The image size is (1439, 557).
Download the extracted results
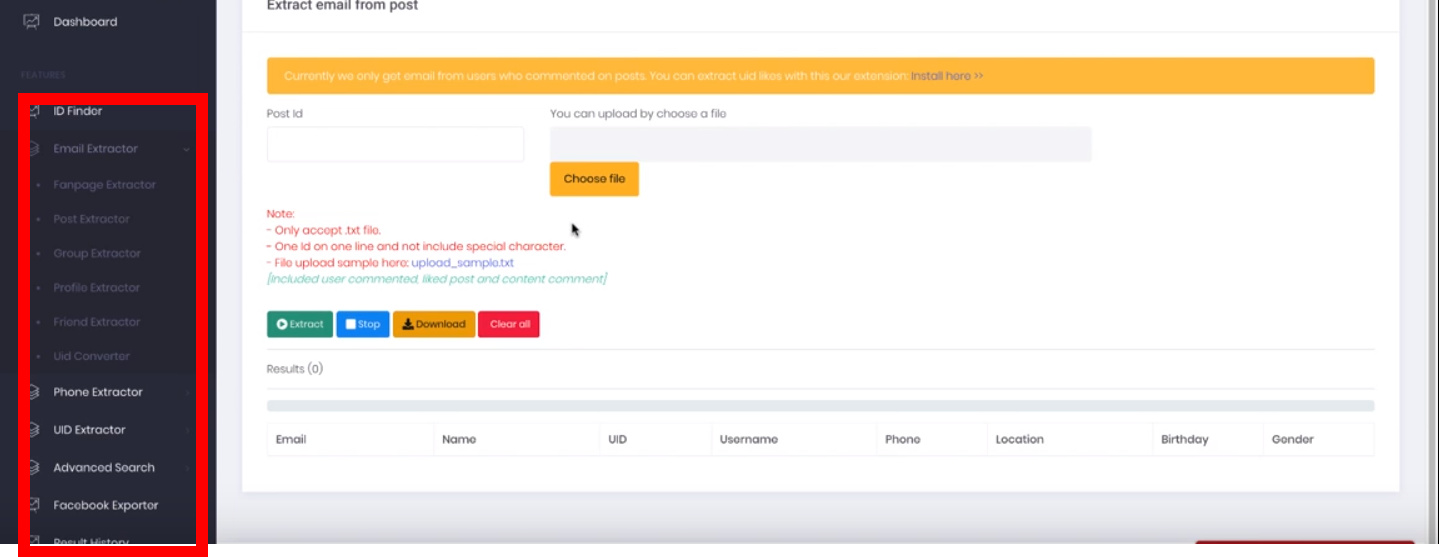[434, 324]
